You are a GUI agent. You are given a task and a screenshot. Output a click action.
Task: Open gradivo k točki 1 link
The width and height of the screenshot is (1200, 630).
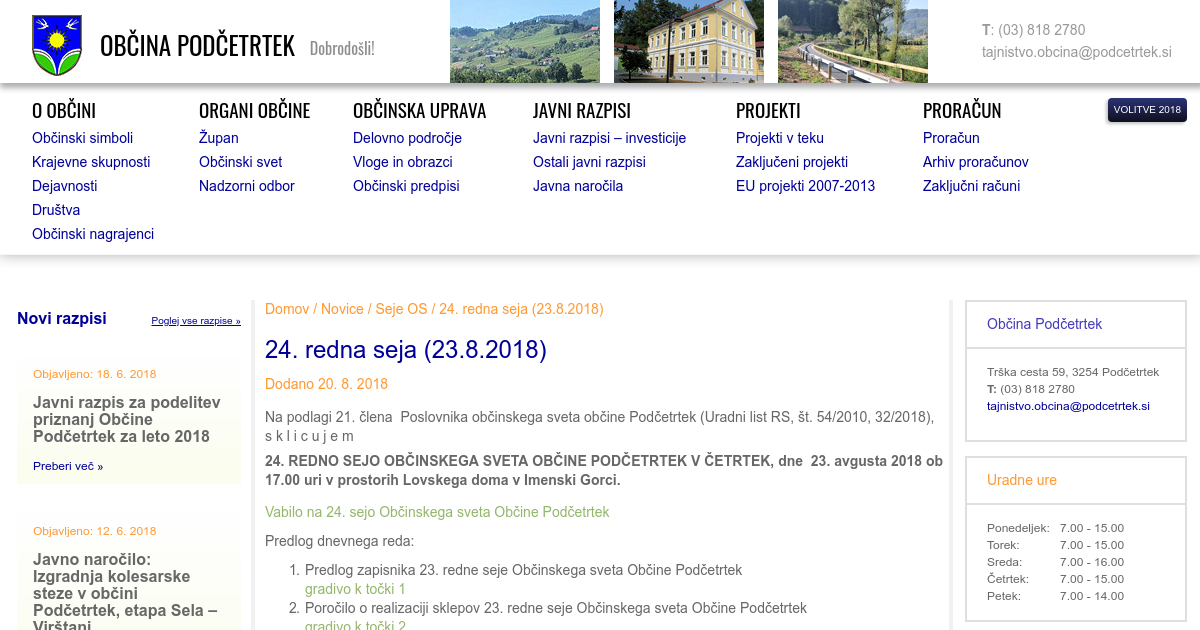click(x=355, y=589)
